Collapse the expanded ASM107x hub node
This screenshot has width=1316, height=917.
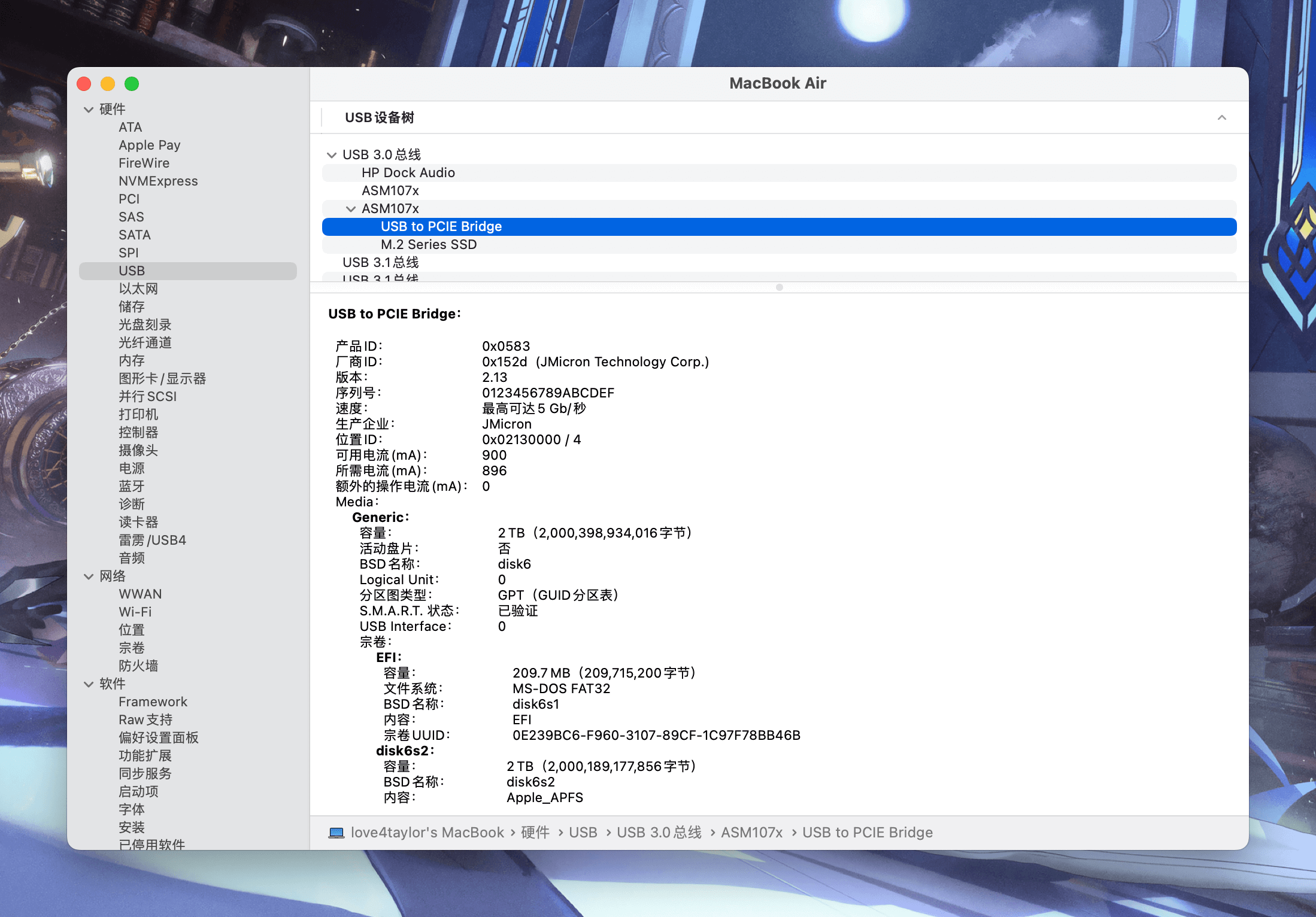[351, 209]
